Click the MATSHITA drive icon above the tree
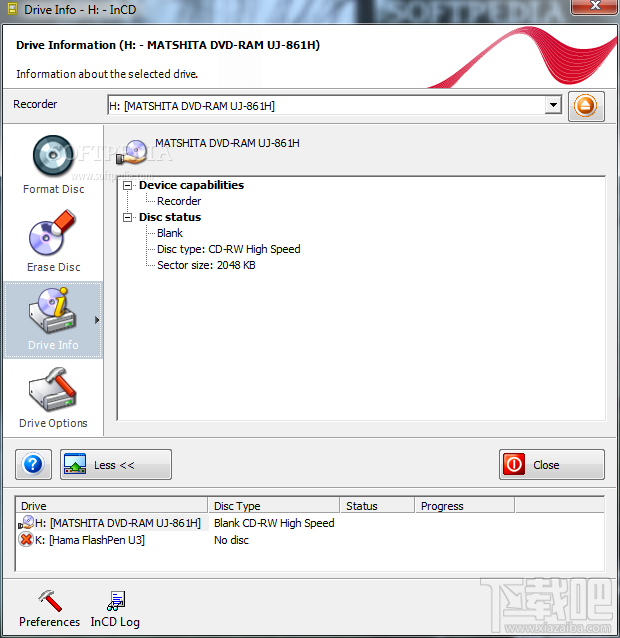620x638 pixels. 131,152
